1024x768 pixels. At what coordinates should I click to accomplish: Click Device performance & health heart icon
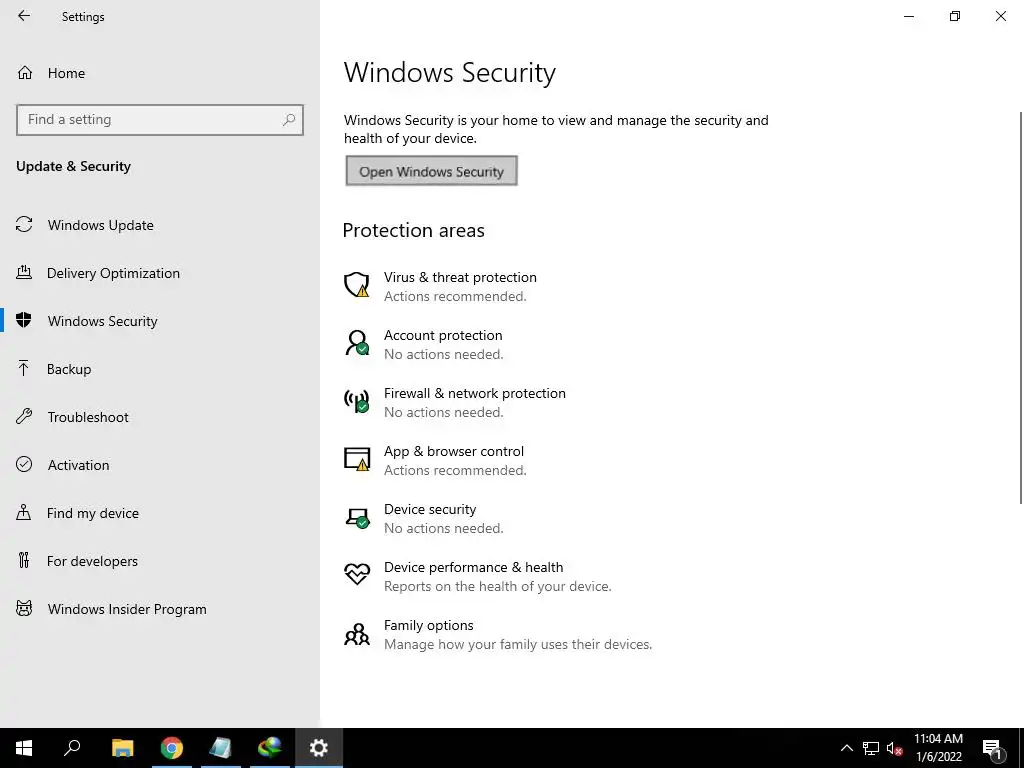coord(357,574)
